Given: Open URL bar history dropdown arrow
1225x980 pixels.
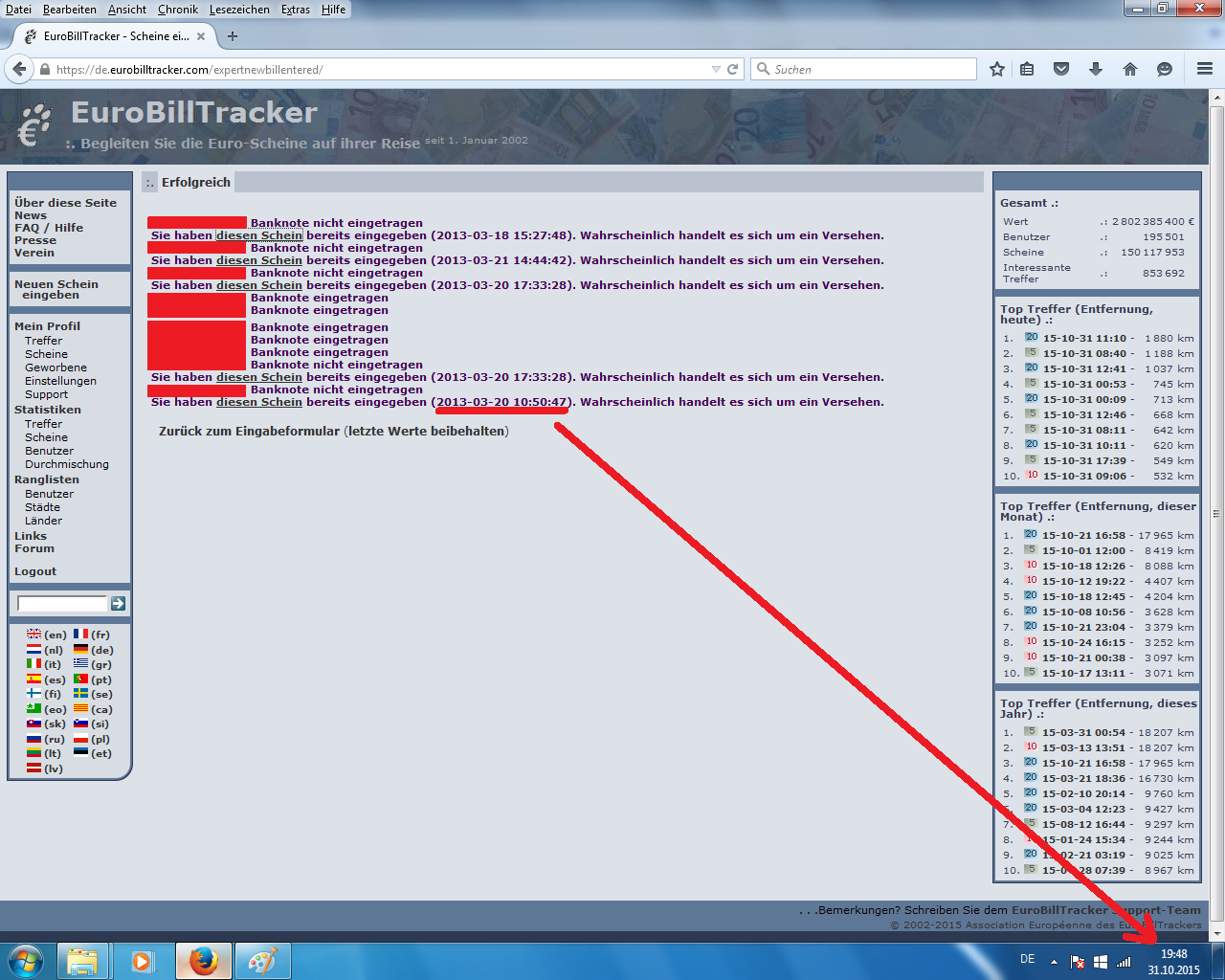Looking at the screenshot, I should click(x=716, y=69).
